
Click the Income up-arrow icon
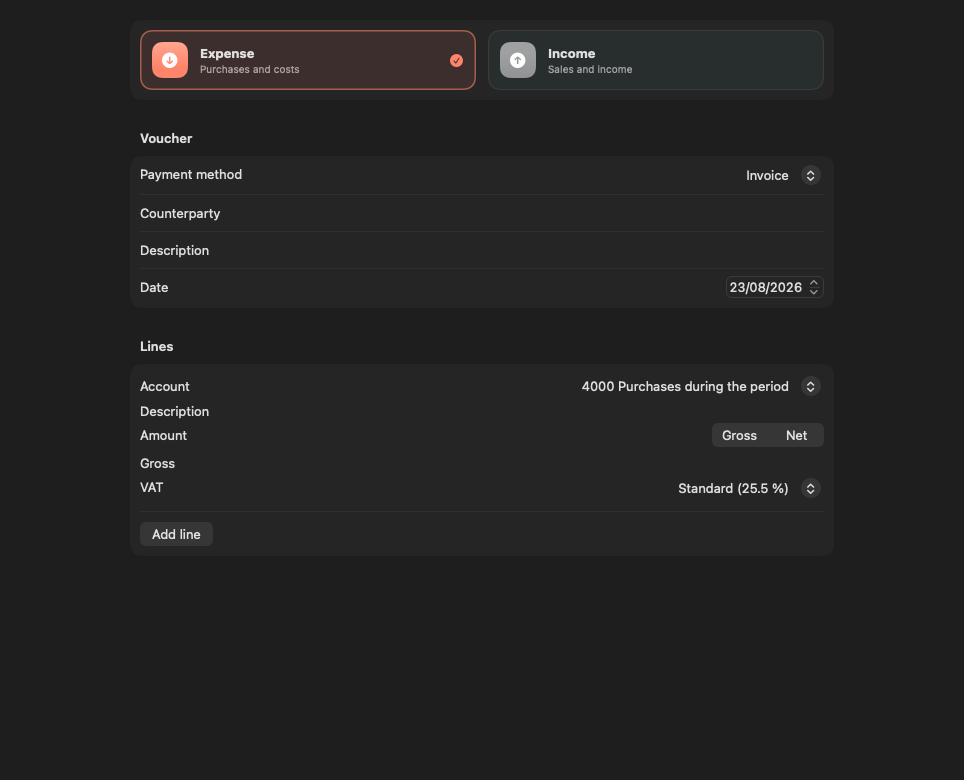click(x=518, y=60)
